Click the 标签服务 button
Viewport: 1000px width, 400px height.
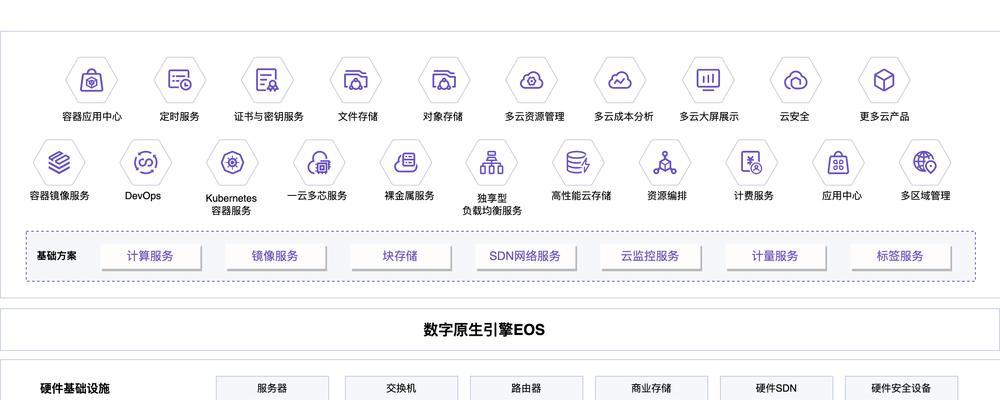coord(901,256)
